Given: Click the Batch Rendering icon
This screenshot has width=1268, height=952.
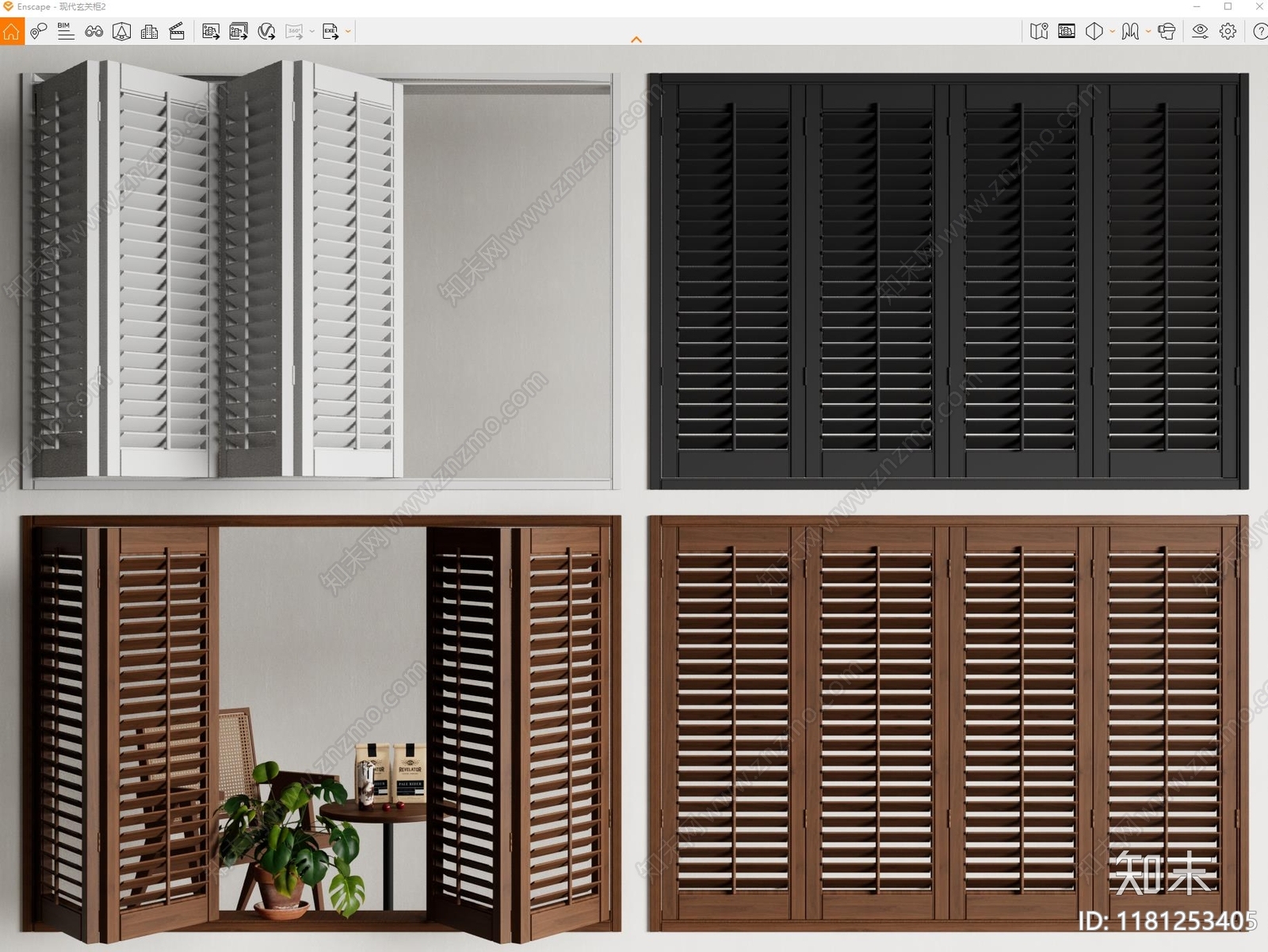Looking at the screenshot, I should tap(239, 32).
